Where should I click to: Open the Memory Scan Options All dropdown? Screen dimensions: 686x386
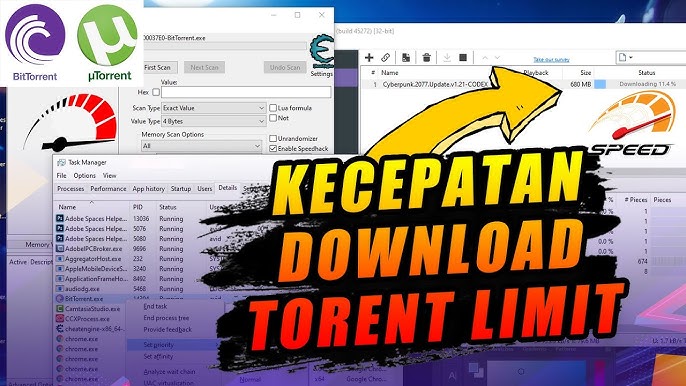click(x=201, y=146)
